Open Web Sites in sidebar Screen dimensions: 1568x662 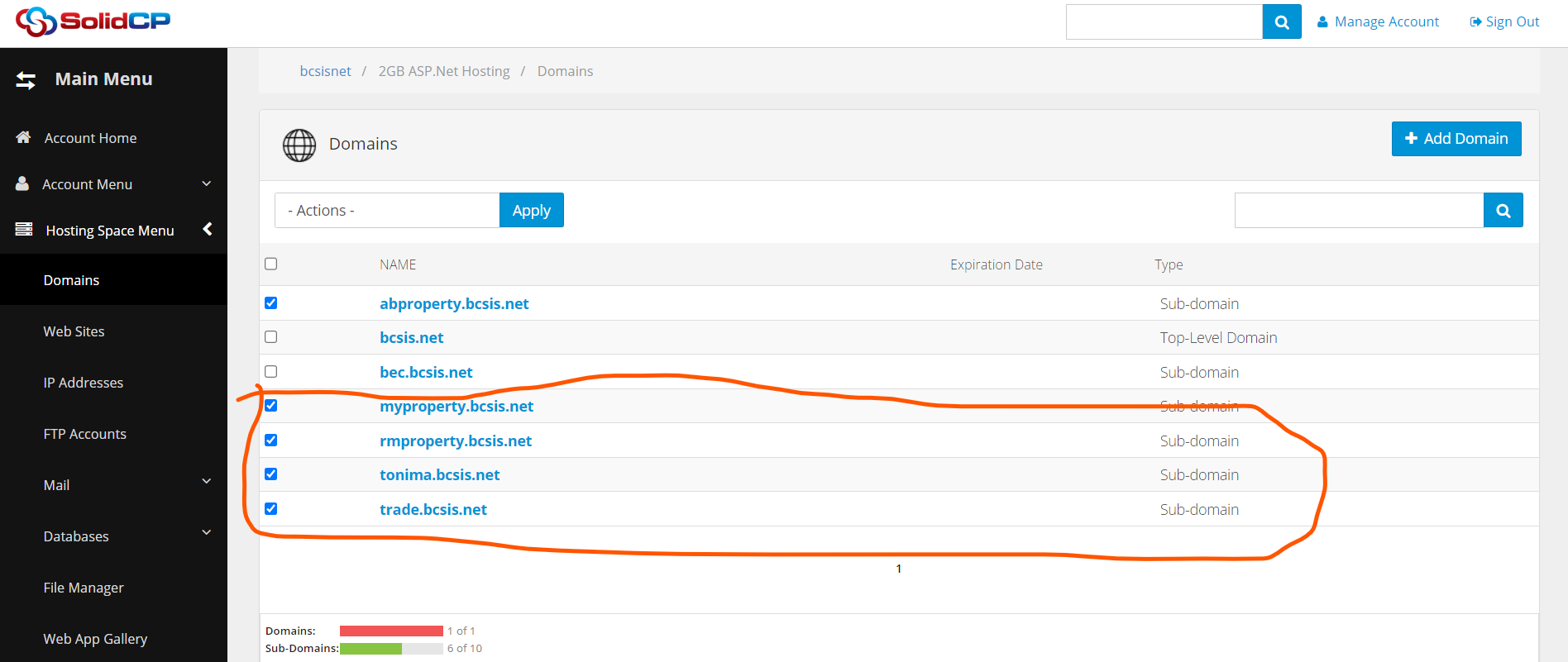(74, 331)
